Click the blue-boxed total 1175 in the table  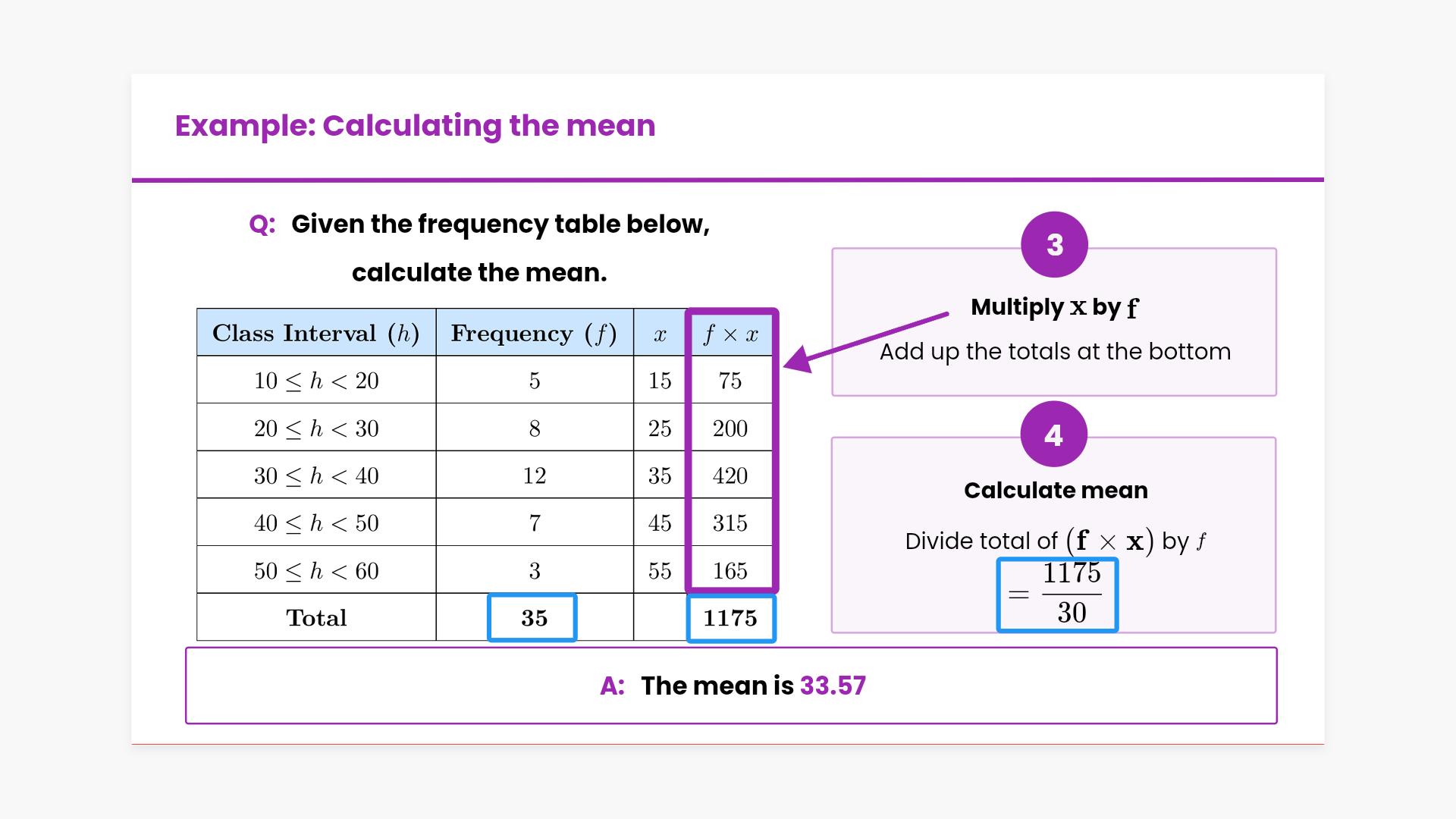tap(730, 618)
